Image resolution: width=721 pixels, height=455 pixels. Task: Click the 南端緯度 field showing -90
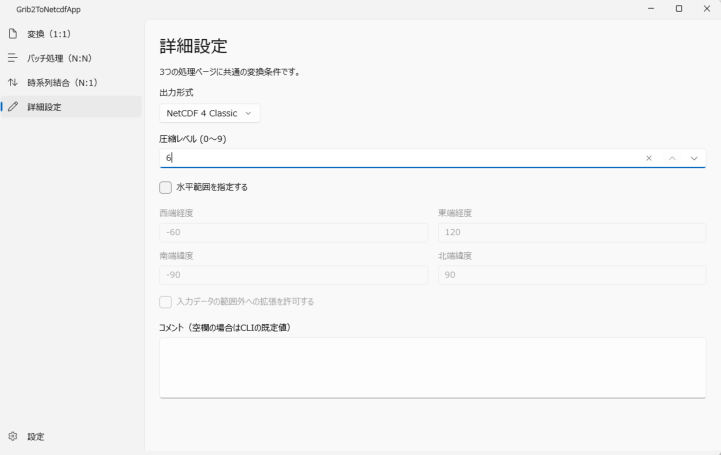293,275
